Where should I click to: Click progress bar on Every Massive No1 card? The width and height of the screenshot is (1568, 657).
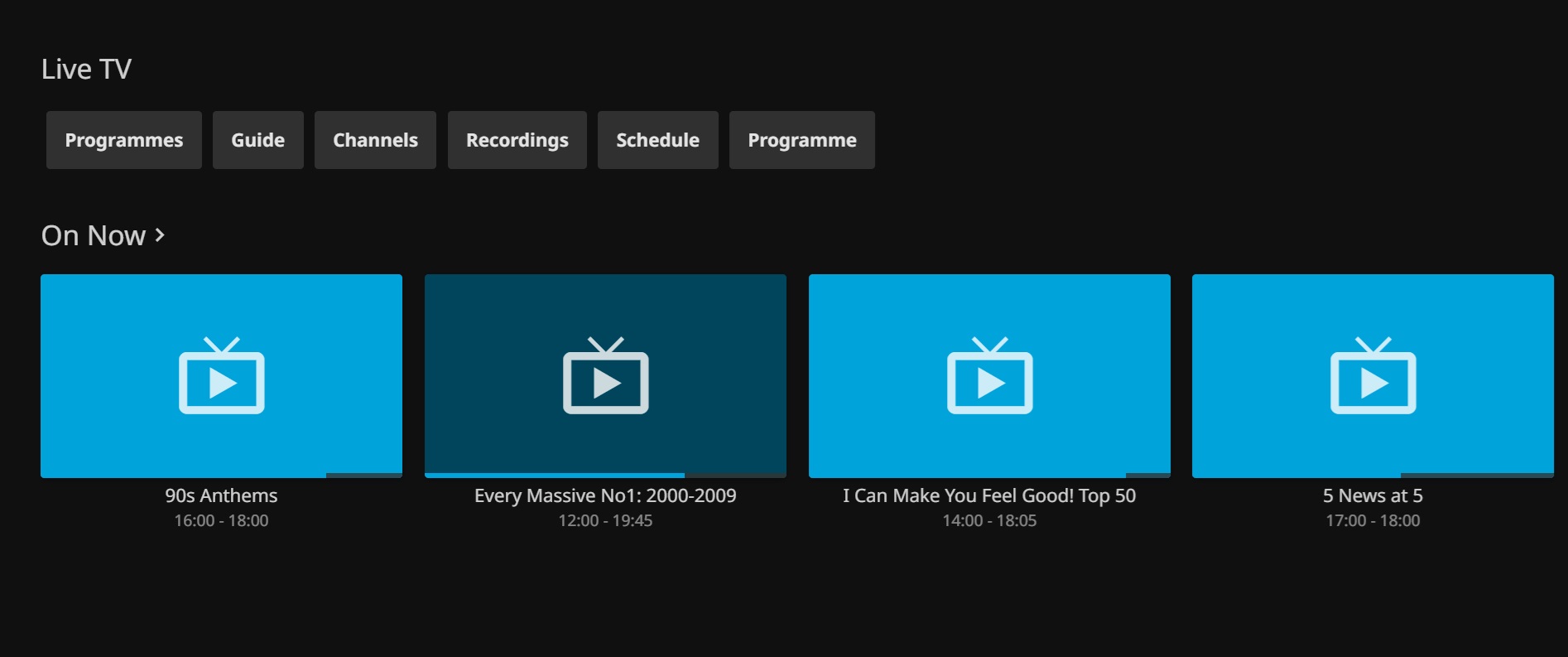(605, 475)
